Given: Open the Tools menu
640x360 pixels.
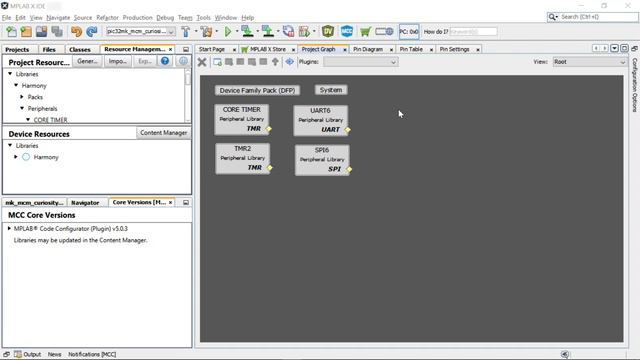Looking at the screenshot, I should pos(203,18).
